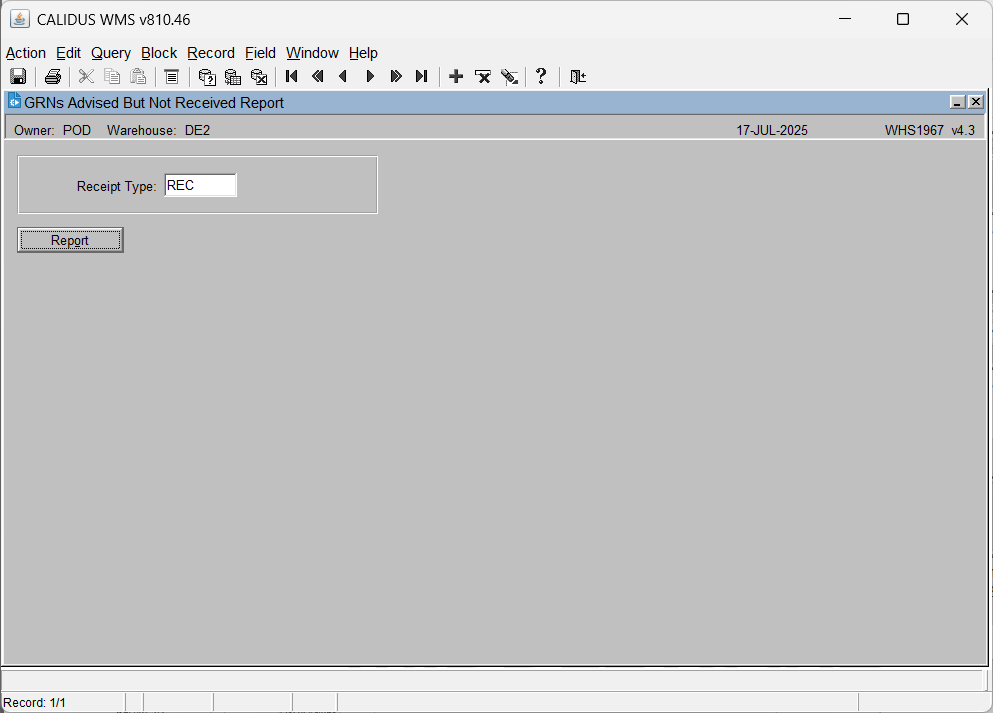Image resolution: width=993 pixels, height=713 pixels.
Task: Open the list of values icon
Action: pyautogui.click(x=172, y=77)
